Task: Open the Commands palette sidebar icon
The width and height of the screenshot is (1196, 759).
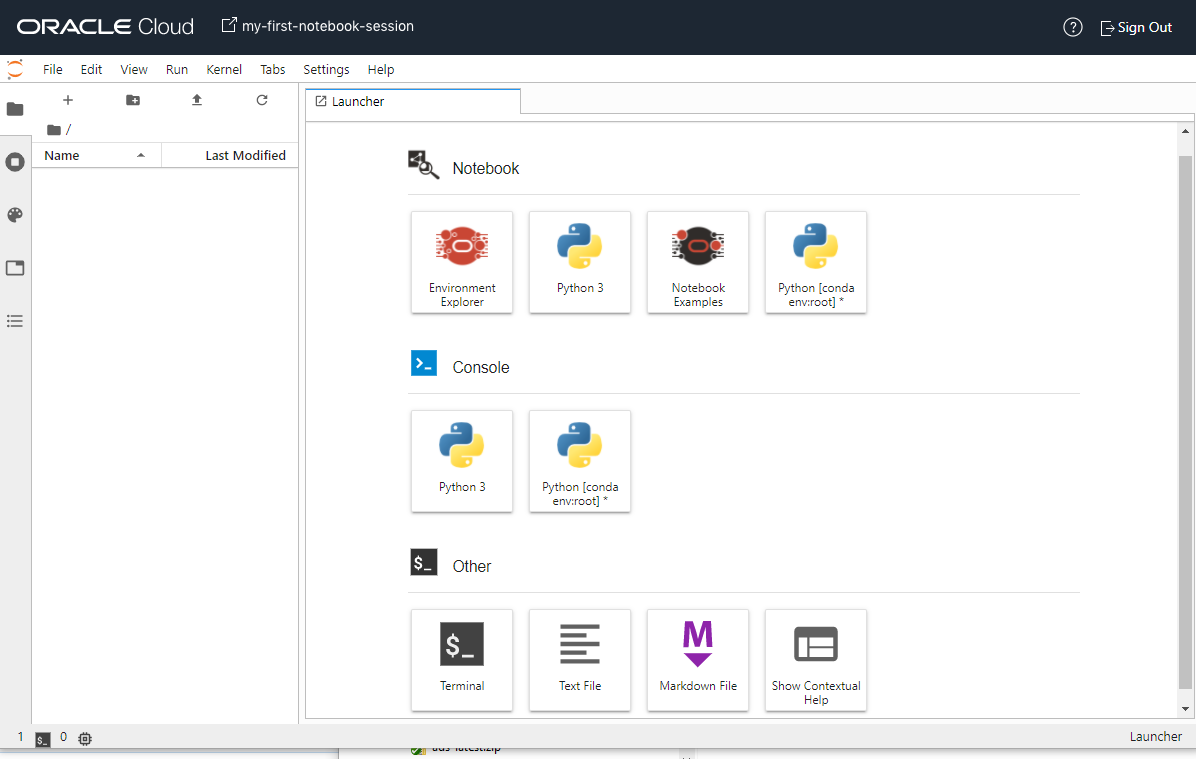Action: [x=15, y=215]
